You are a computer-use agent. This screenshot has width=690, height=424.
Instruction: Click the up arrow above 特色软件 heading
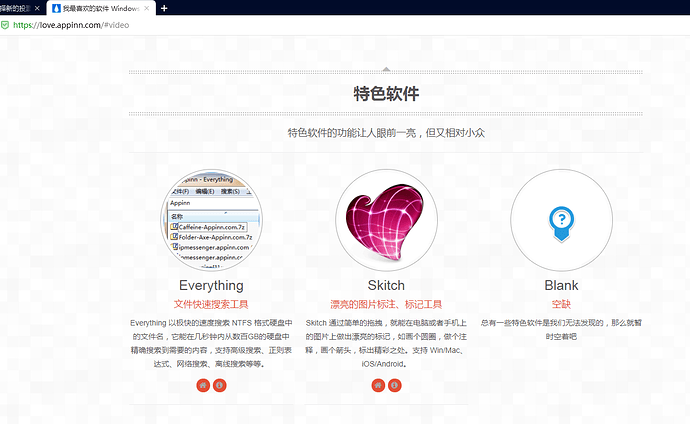386,69
